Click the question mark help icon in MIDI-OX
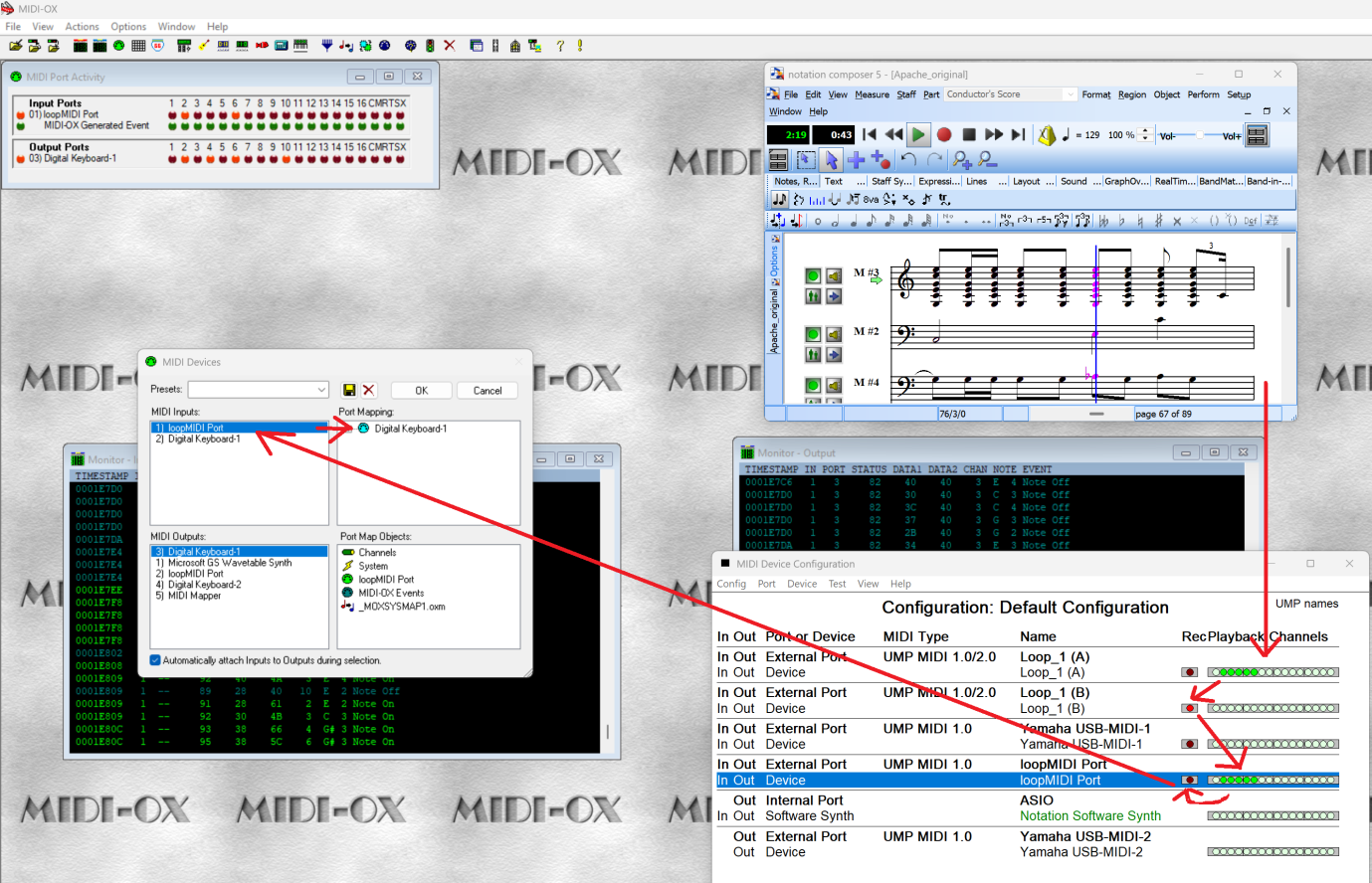The width and height of the screenshot is (1372, 883). (x=560, y=46)
